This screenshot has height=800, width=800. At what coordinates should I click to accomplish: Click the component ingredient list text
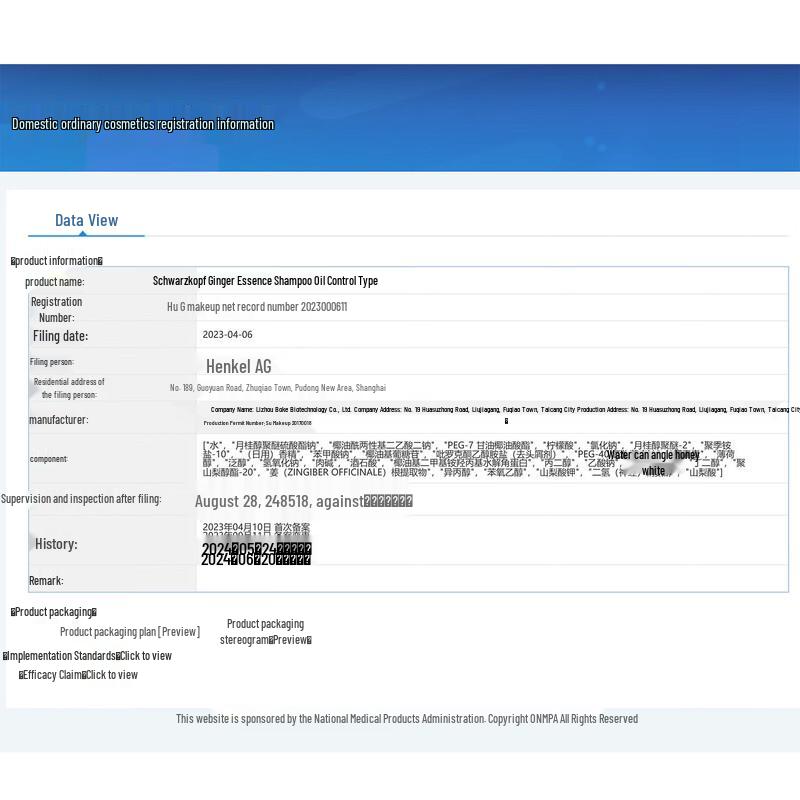[470, 458]
